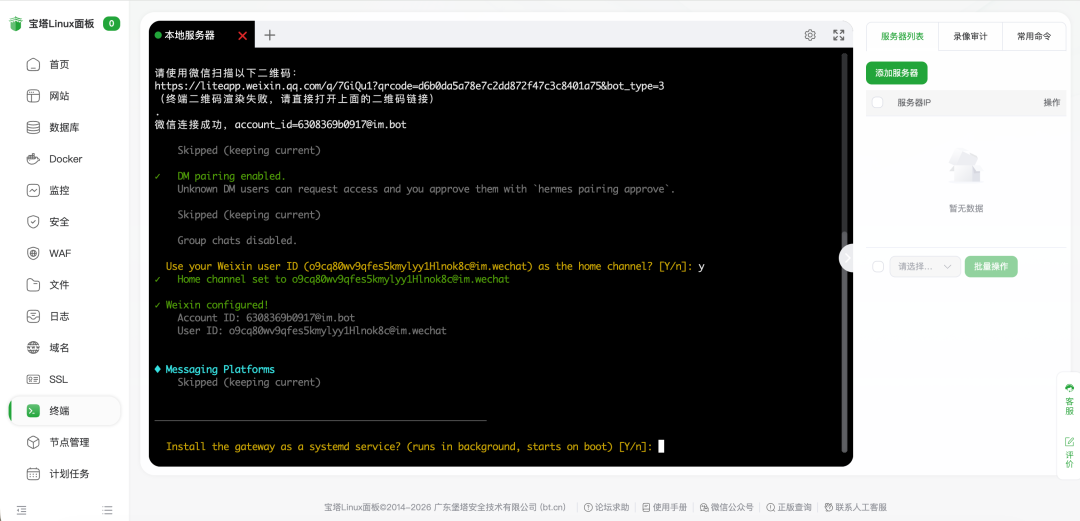Click the 宝塔Linux面板 logo icon

(x=16, y=24)
